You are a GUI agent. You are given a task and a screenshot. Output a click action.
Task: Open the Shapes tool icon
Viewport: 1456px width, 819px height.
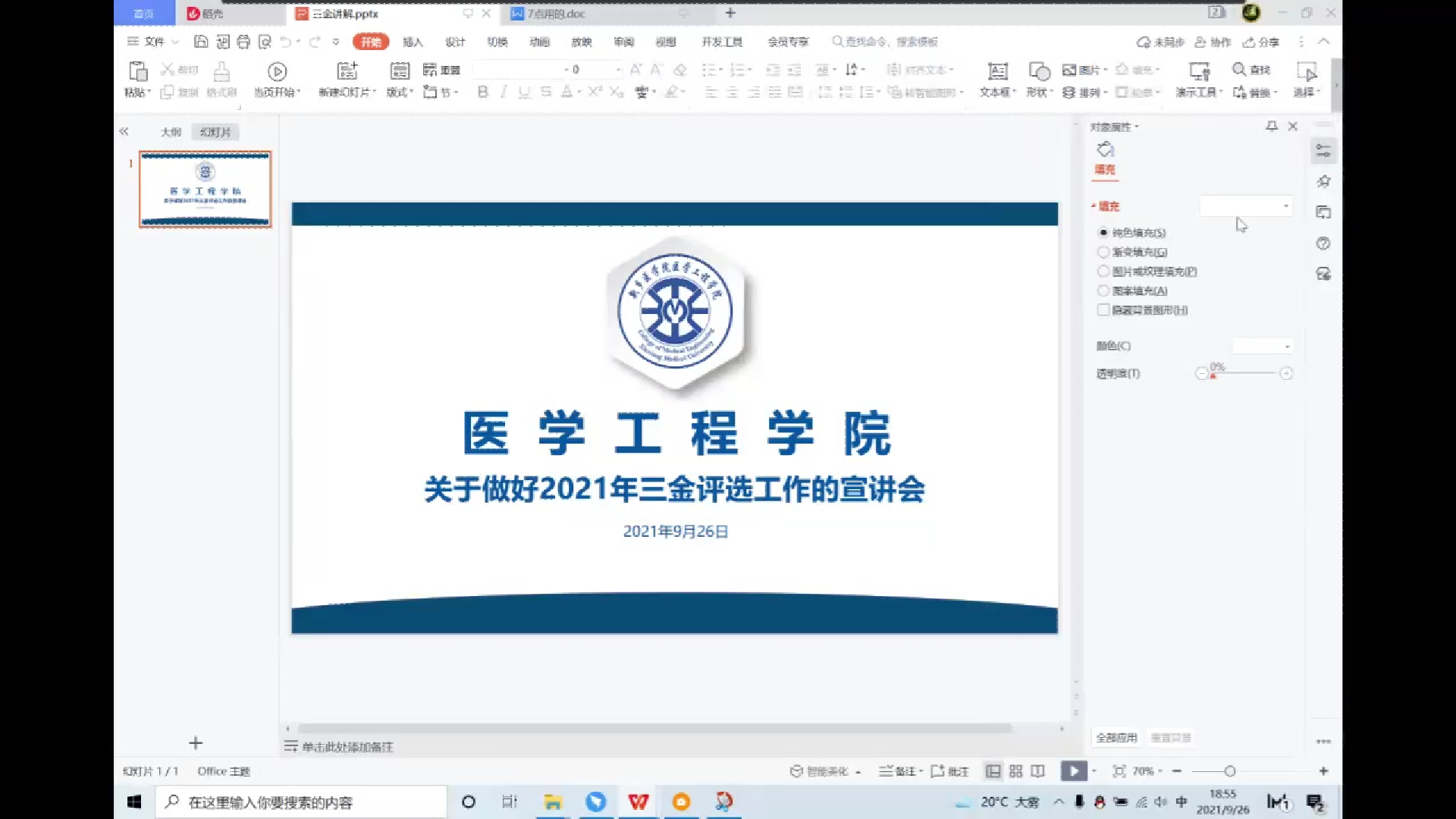[x=1039, y=72]
